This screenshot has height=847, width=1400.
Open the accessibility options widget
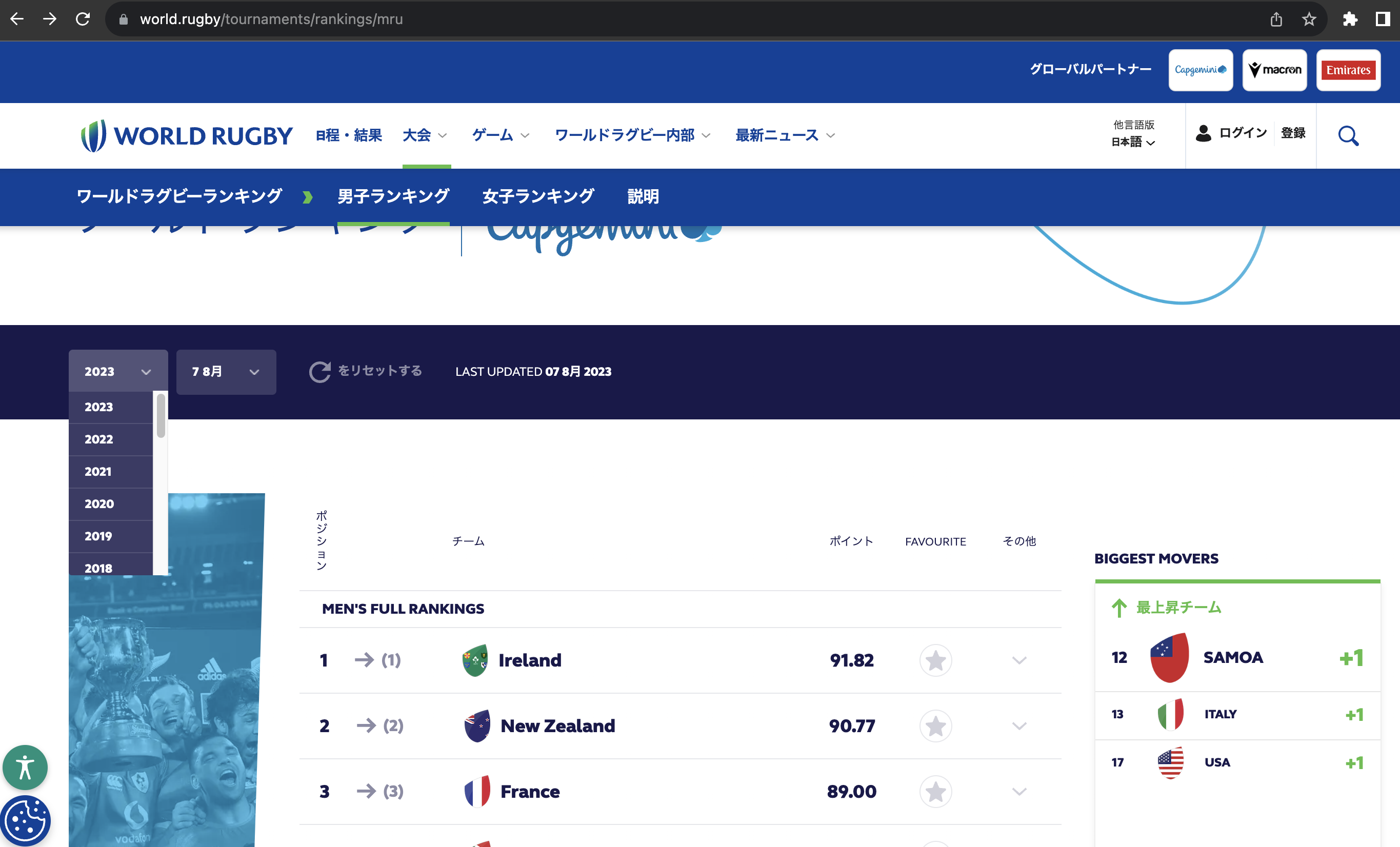click(x=25, y=768)
